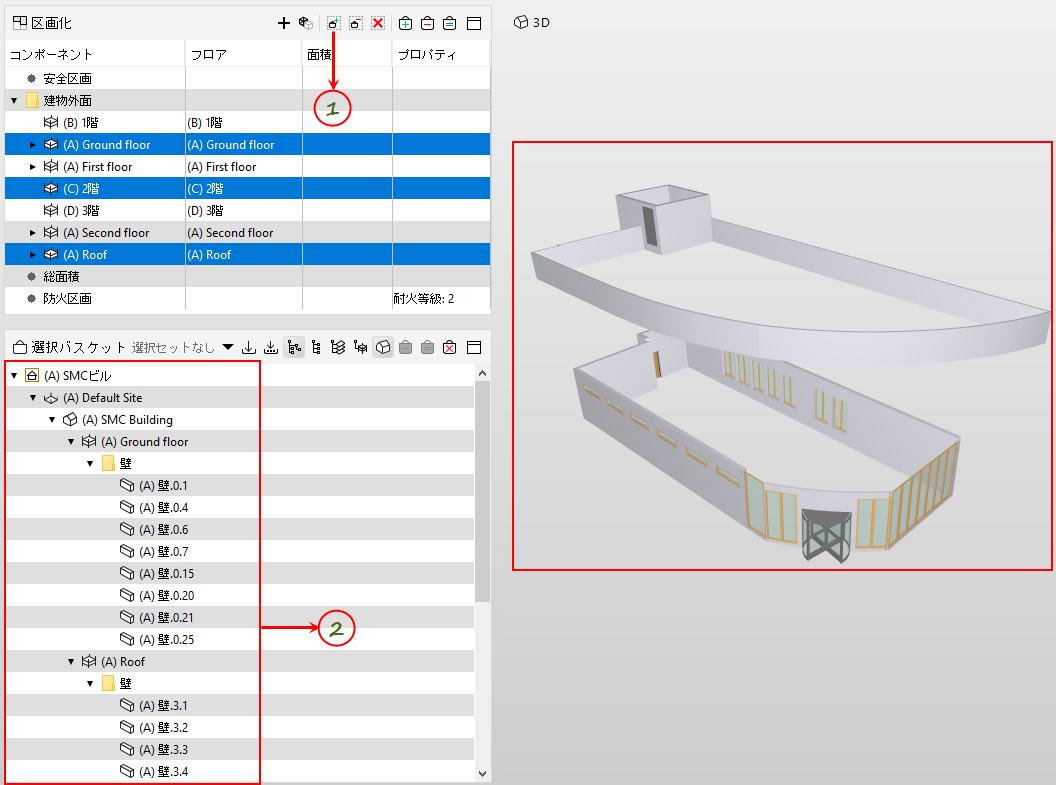Select the (C) 2階 component row
Image resolution: width=1056 pixels, height=785 pixels.
tap(248, 189)
